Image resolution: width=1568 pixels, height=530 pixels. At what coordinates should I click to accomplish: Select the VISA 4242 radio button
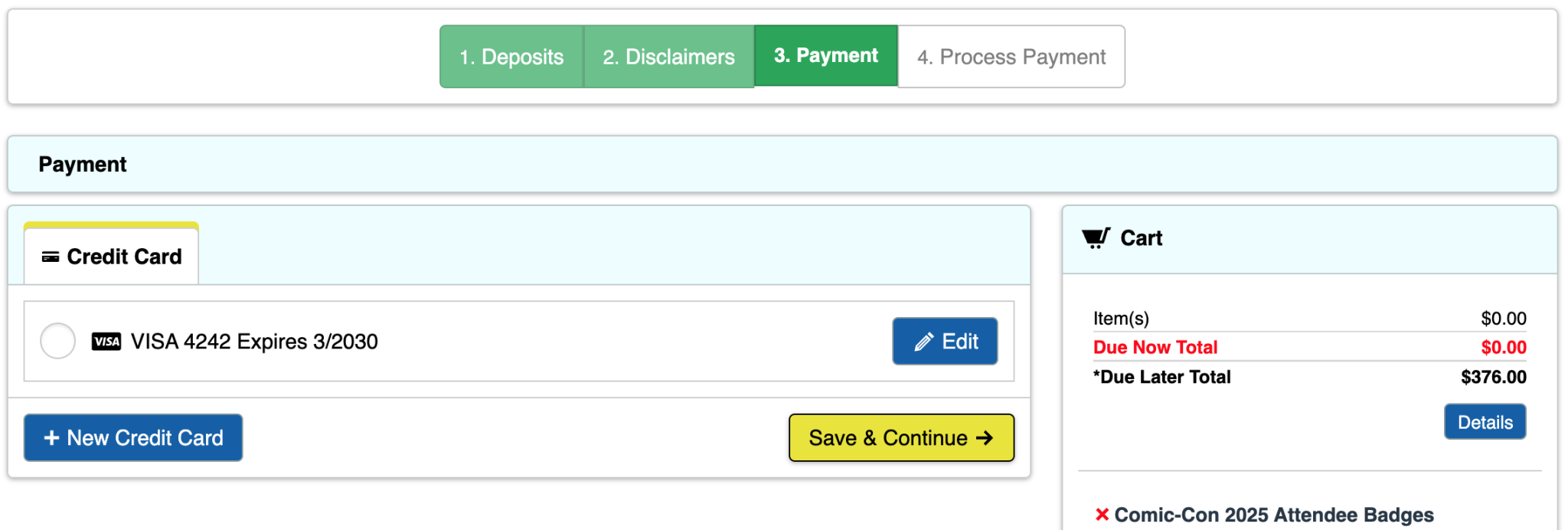click(58, 342)
